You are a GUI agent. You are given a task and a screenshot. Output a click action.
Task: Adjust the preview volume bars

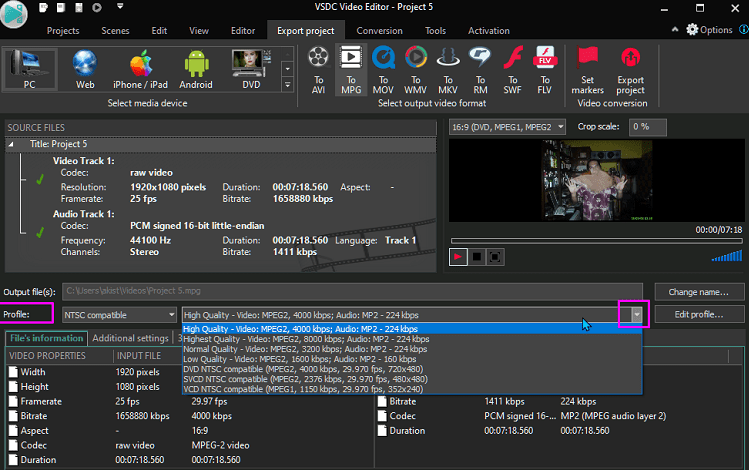pos(727,256)
